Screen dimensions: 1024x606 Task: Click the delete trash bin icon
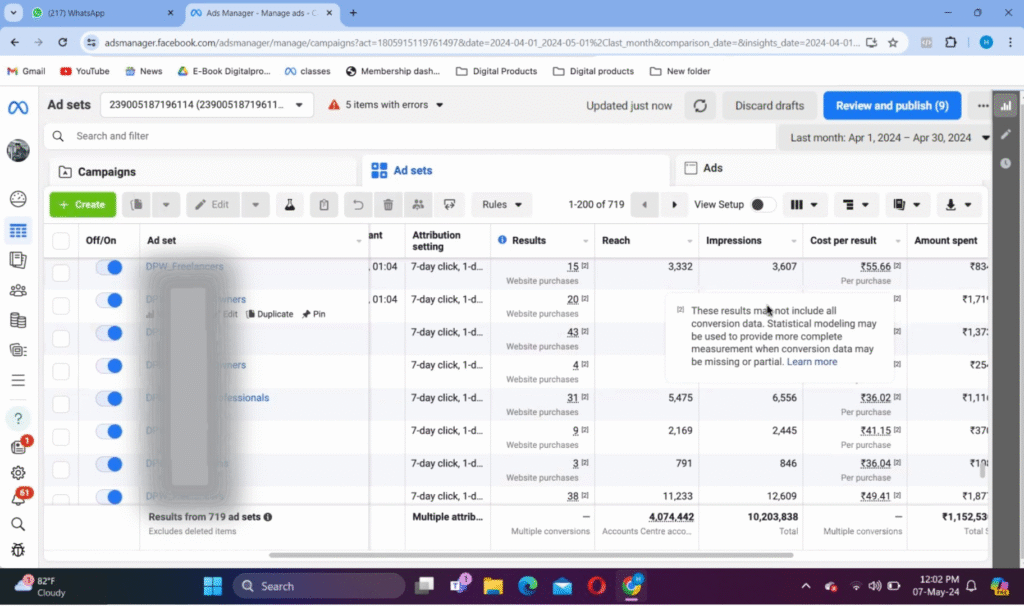[x=388, y=204]
